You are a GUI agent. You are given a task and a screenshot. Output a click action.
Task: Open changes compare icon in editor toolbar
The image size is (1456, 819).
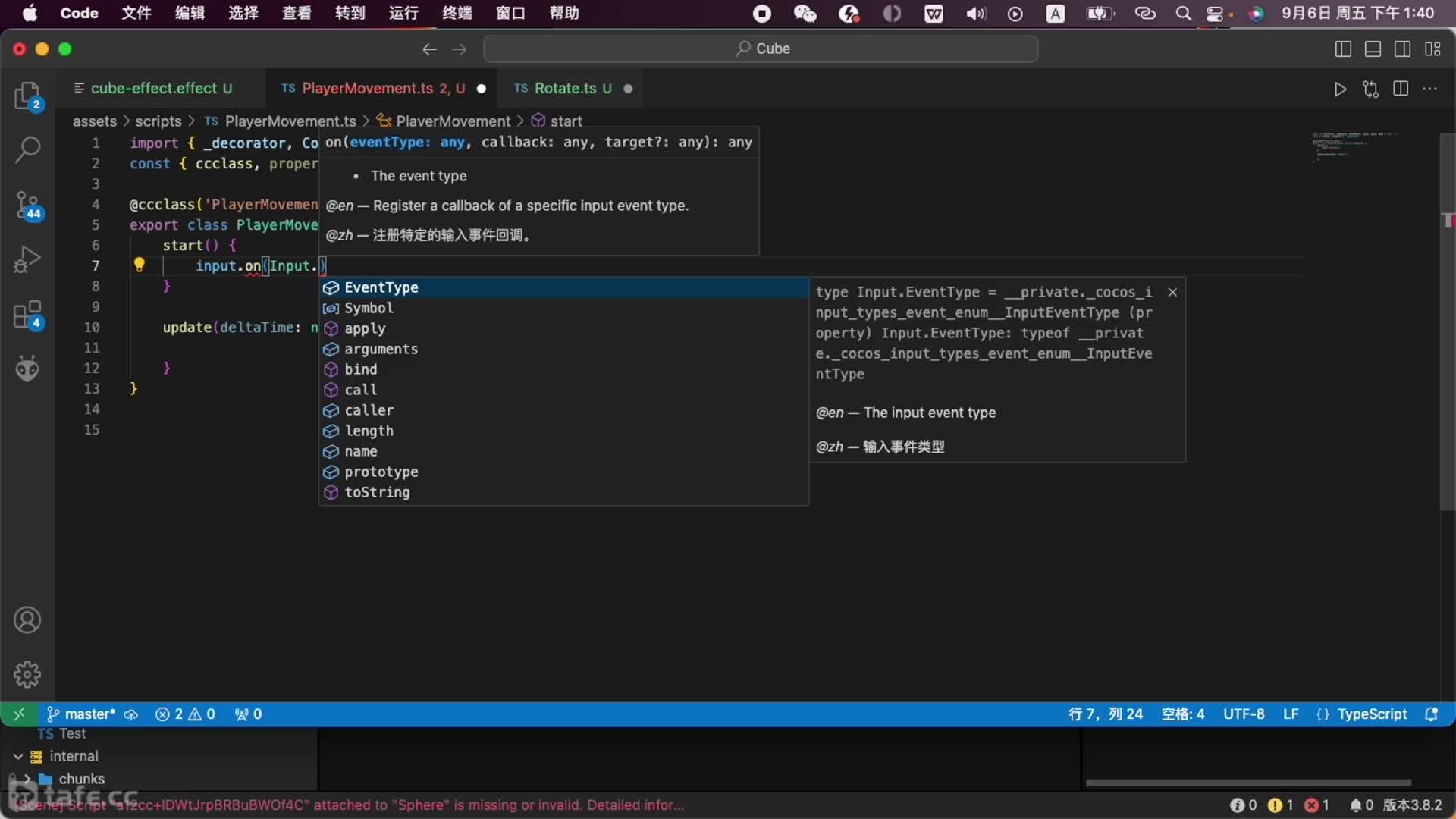click(1370, 89)
